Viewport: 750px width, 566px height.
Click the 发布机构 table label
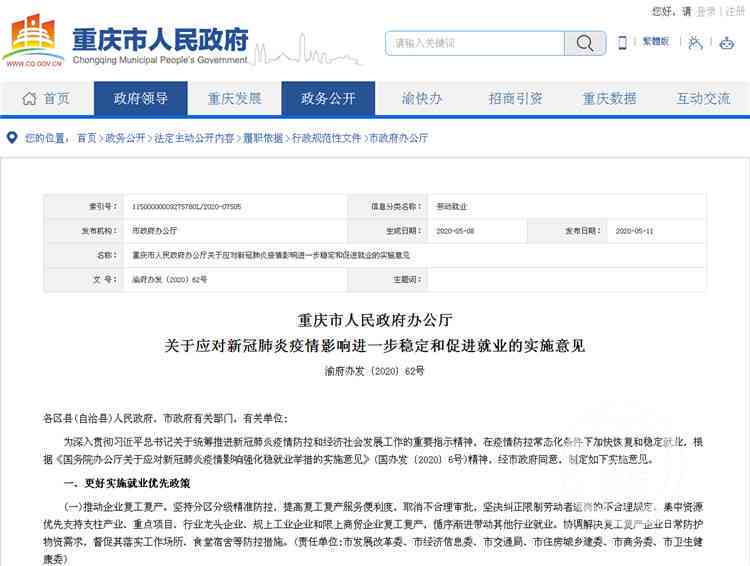[99, 231]
